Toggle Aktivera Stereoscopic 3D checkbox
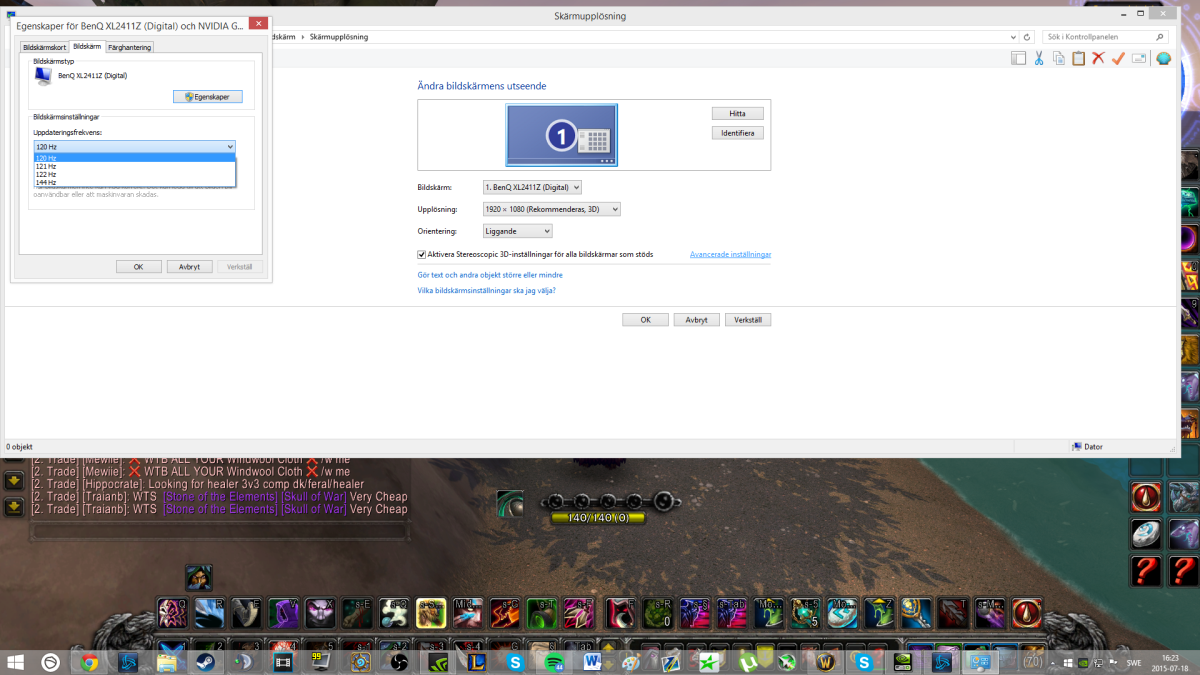 click(422, 254)
